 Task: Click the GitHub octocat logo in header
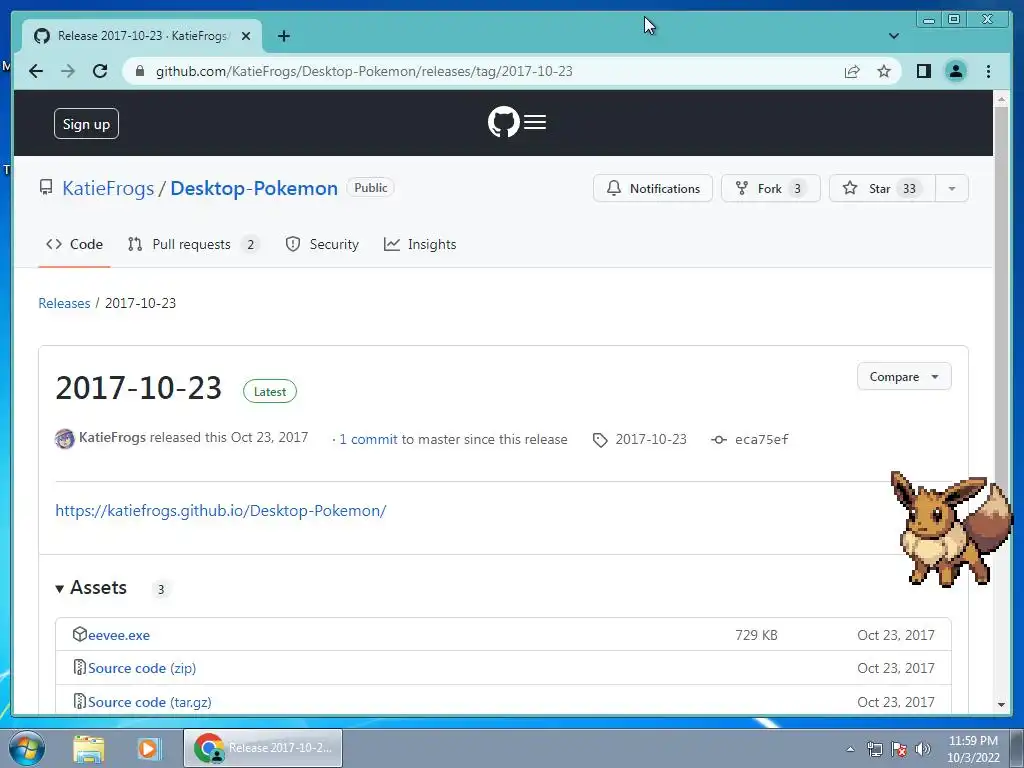click(504, 122)
